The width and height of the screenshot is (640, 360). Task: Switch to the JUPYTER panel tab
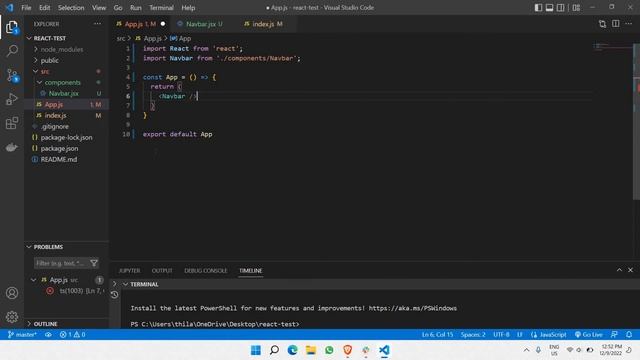pos(129,271)
